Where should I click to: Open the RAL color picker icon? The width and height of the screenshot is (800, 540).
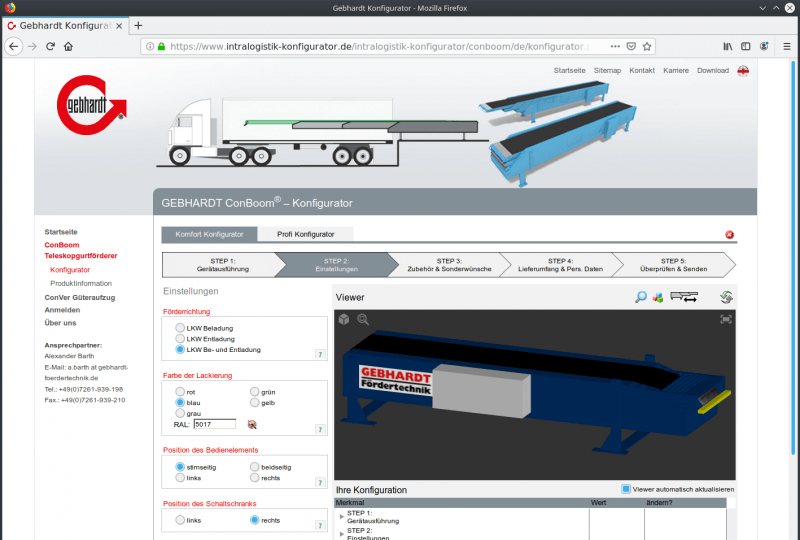[252, 424]
